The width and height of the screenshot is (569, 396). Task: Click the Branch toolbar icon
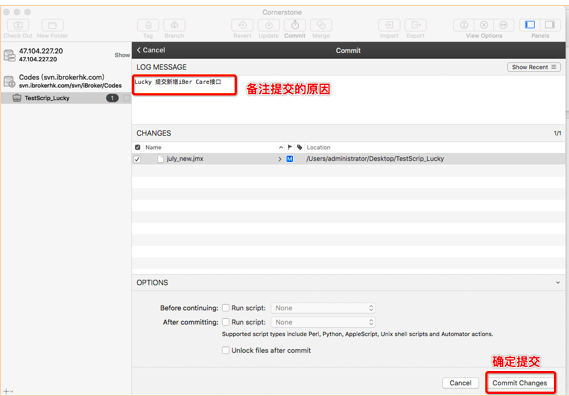[x=174, y=25]
